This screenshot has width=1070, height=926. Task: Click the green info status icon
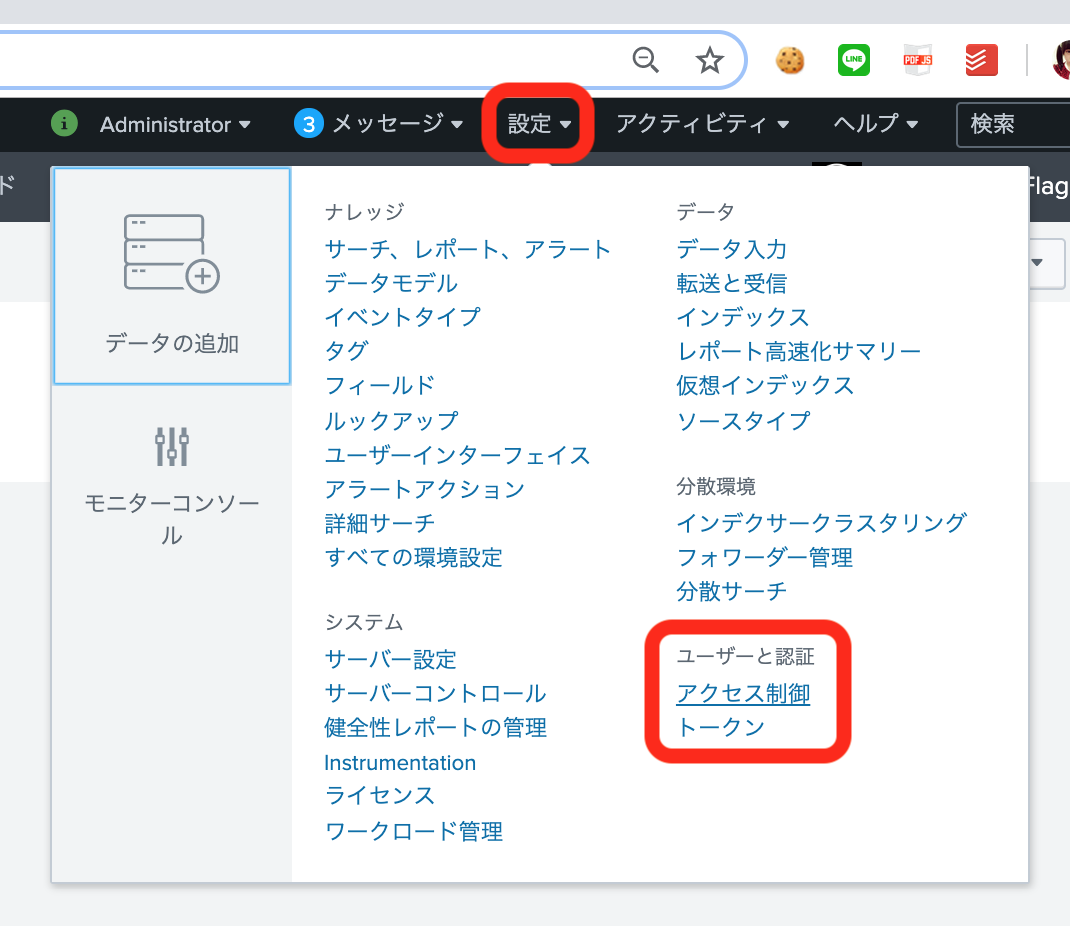tap(64, 124)
